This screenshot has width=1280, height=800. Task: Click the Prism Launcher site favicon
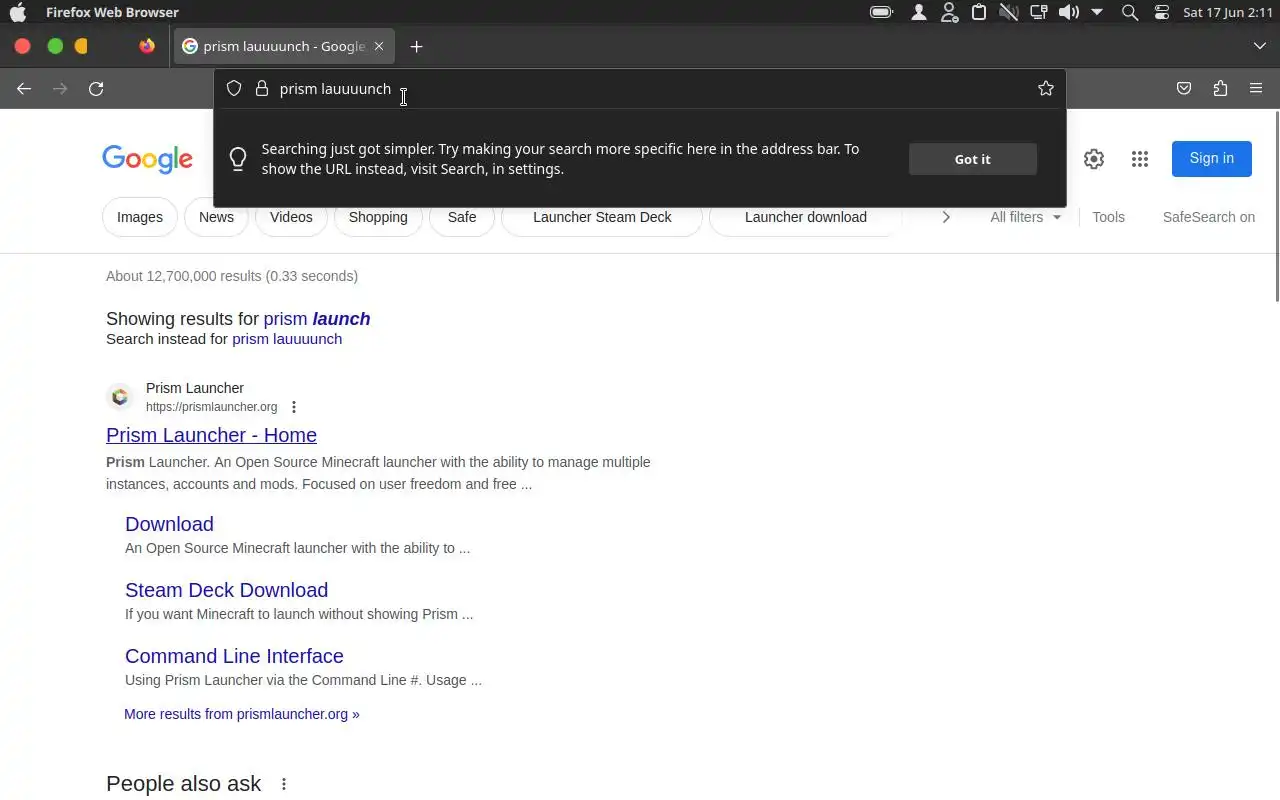pos(120,397)
